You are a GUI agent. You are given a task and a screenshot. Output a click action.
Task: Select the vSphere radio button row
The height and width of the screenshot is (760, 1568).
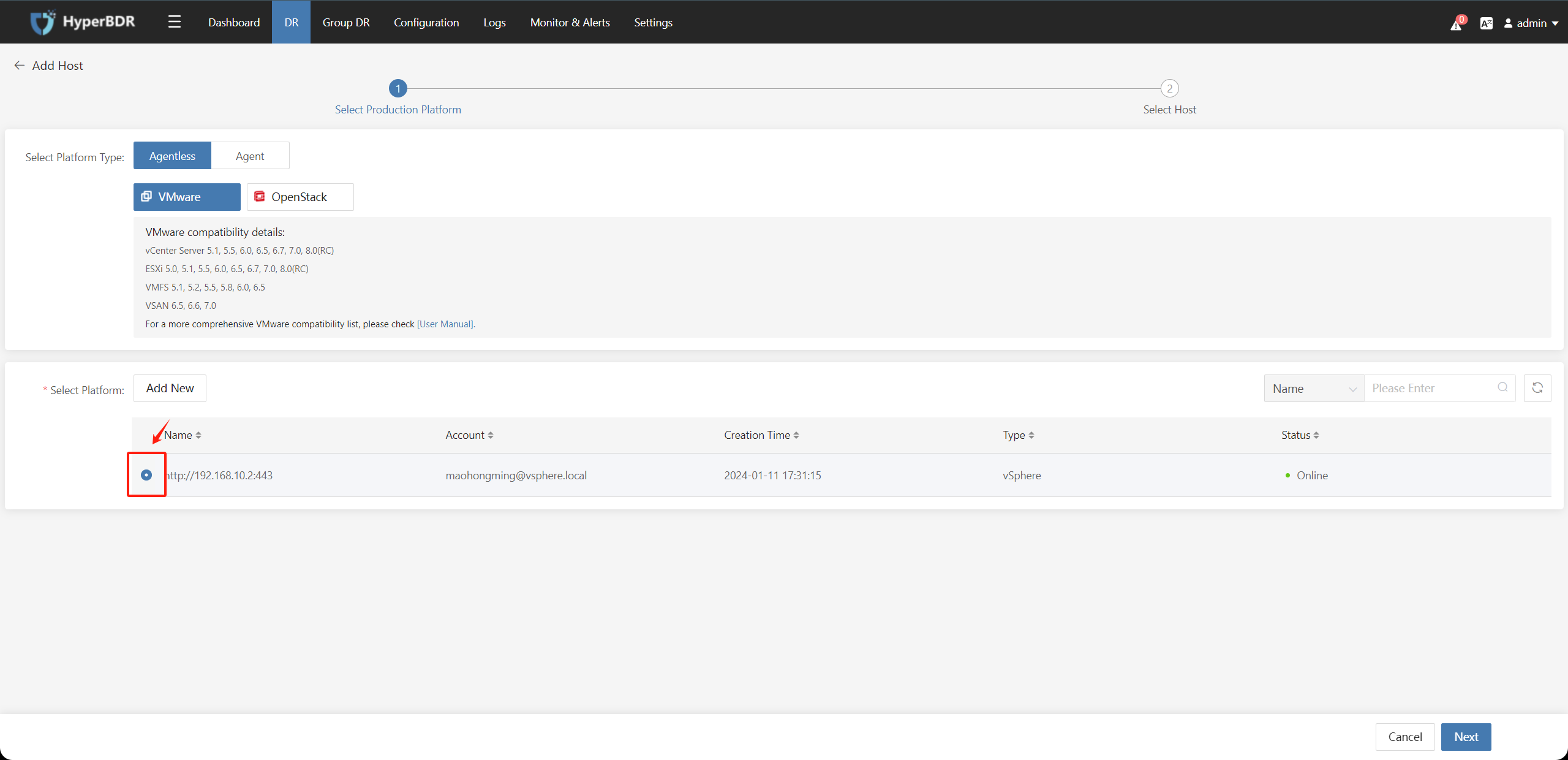click(147, 475)
